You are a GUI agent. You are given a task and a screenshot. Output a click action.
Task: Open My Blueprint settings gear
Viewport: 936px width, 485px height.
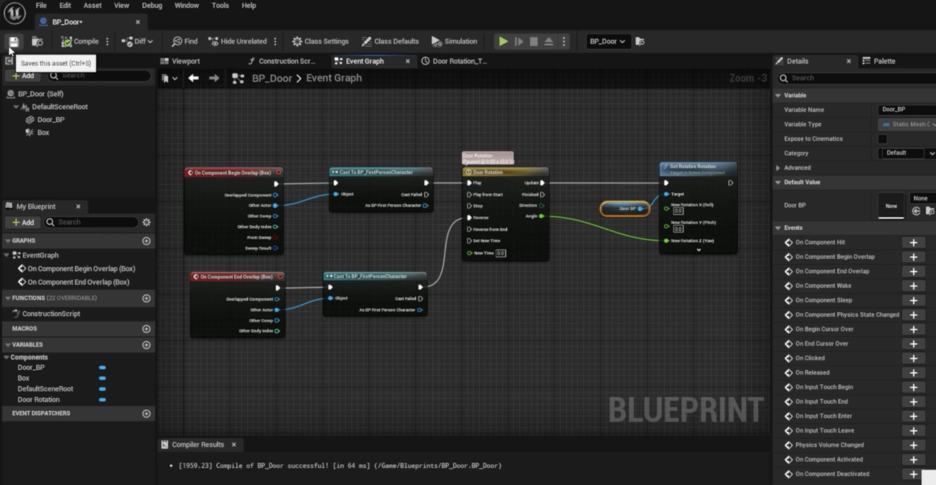tap(146, 222)
